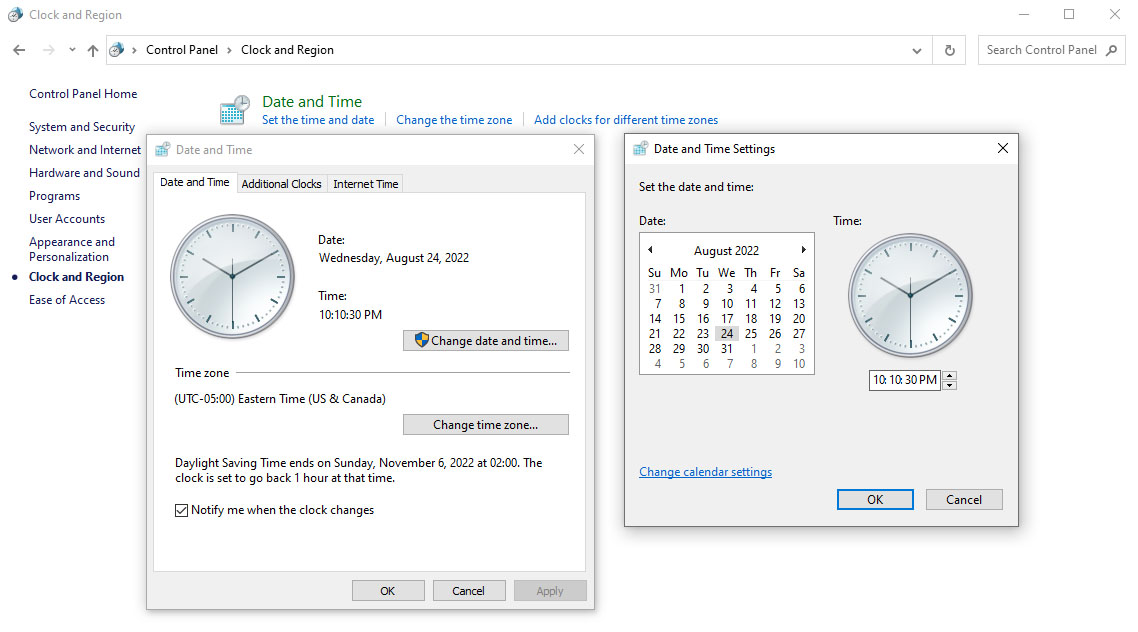Viewport: 1138px width, 632px height.
Task: Click the shield icon on Change date button
Action: [422, 340]
